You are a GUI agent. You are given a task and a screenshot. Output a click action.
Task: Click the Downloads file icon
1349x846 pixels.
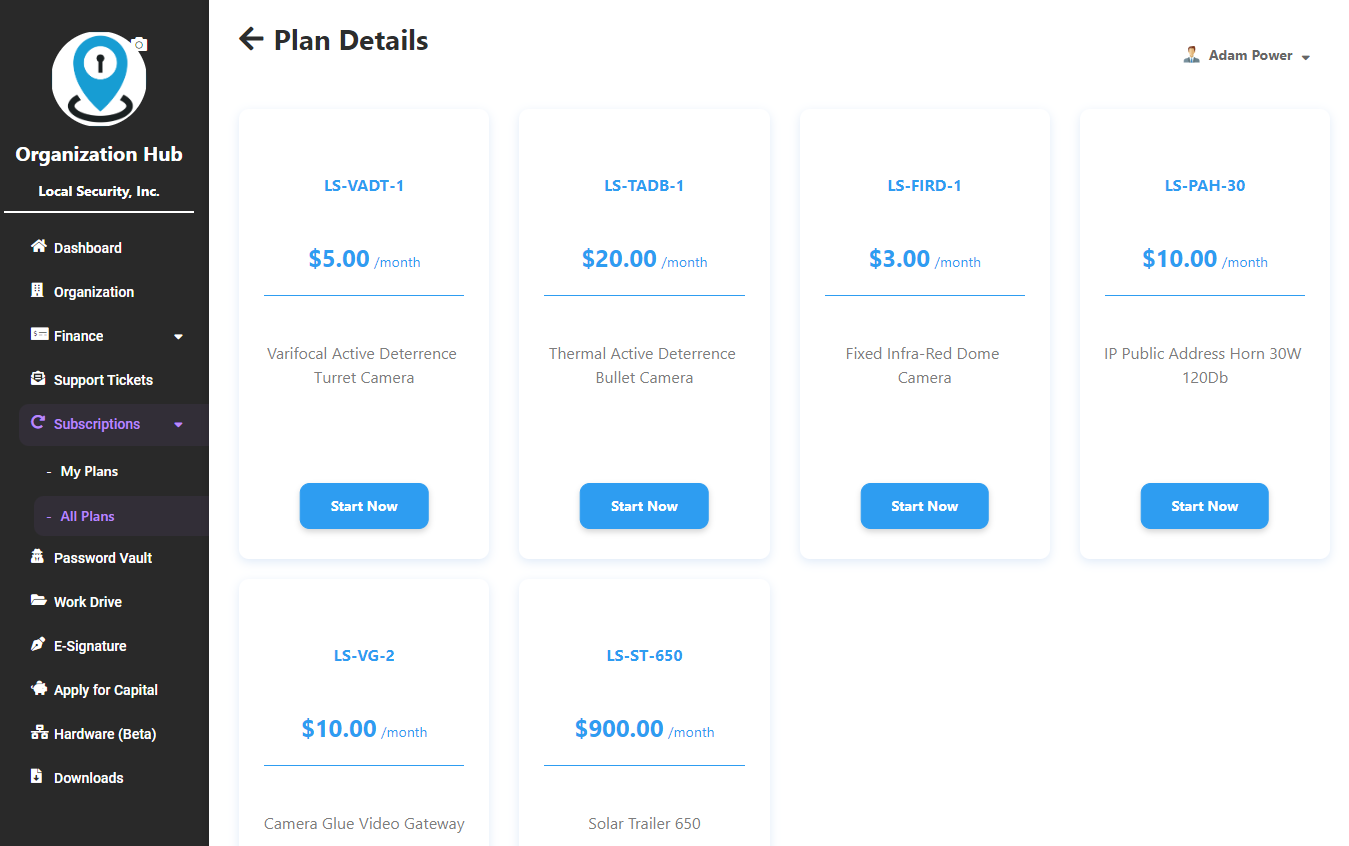point(37,776)
